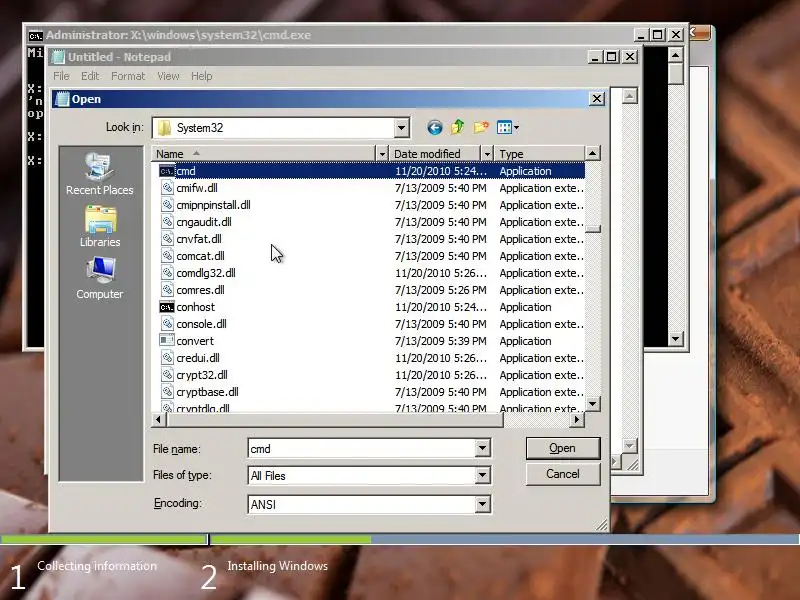Viewport: 800px width, 600px height.
Task: Create a new folder in System32
Action: tap(481, 127)
